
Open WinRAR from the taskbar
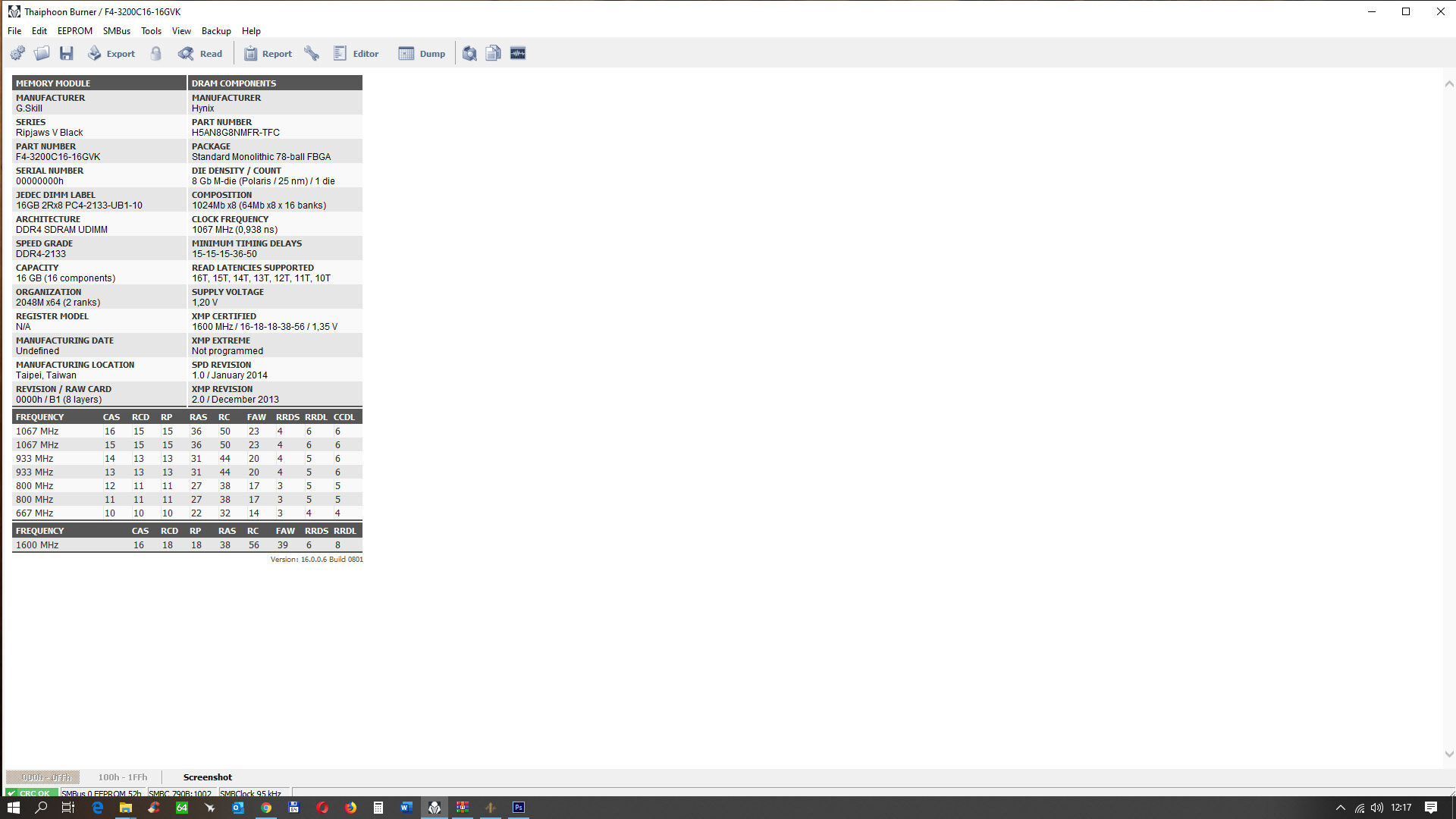click(462, 808)
